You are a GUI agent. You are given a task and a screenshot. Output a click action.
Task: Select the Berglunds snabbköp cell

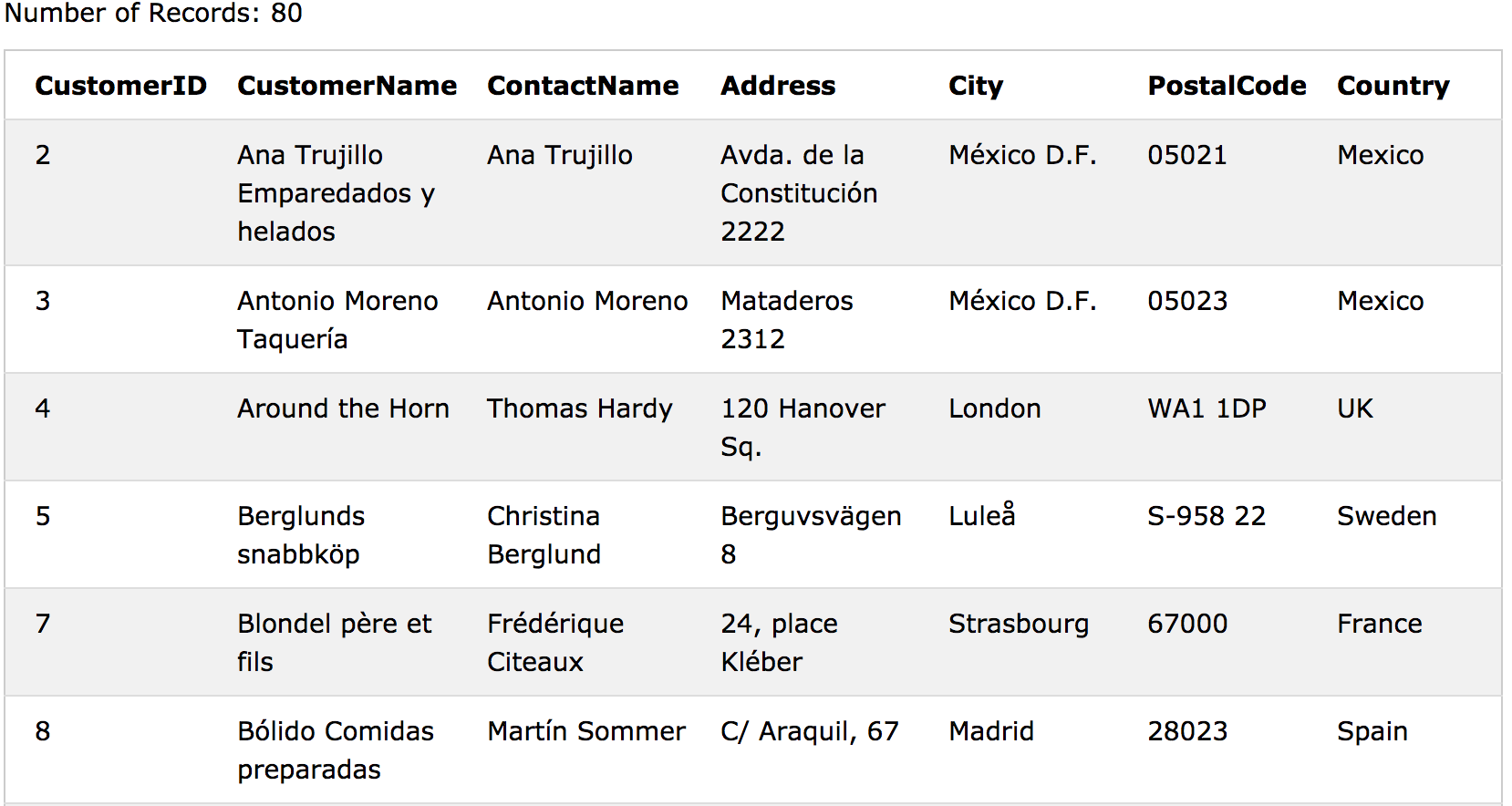tap(301, 534)
